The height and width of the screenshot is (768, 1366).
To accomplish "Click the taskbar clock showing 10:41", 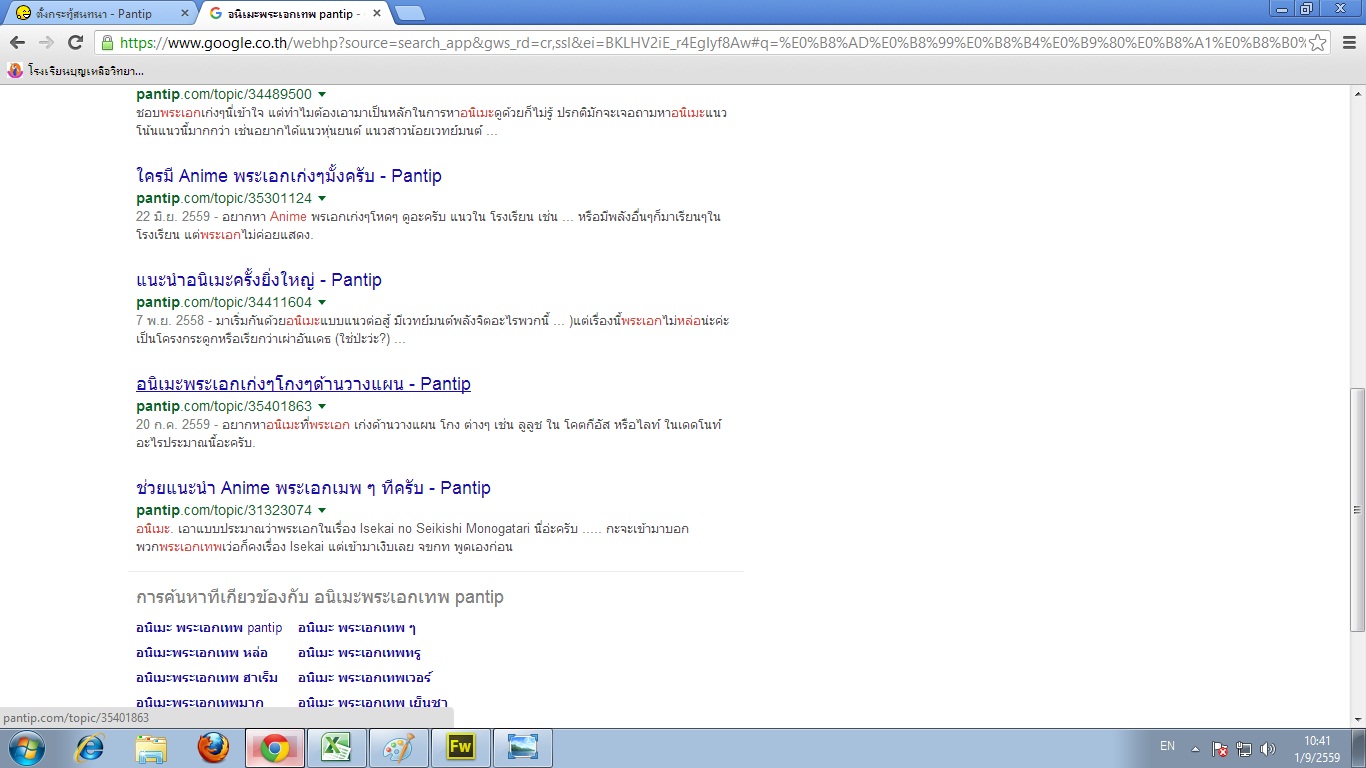I will [x=1318, y=748].
